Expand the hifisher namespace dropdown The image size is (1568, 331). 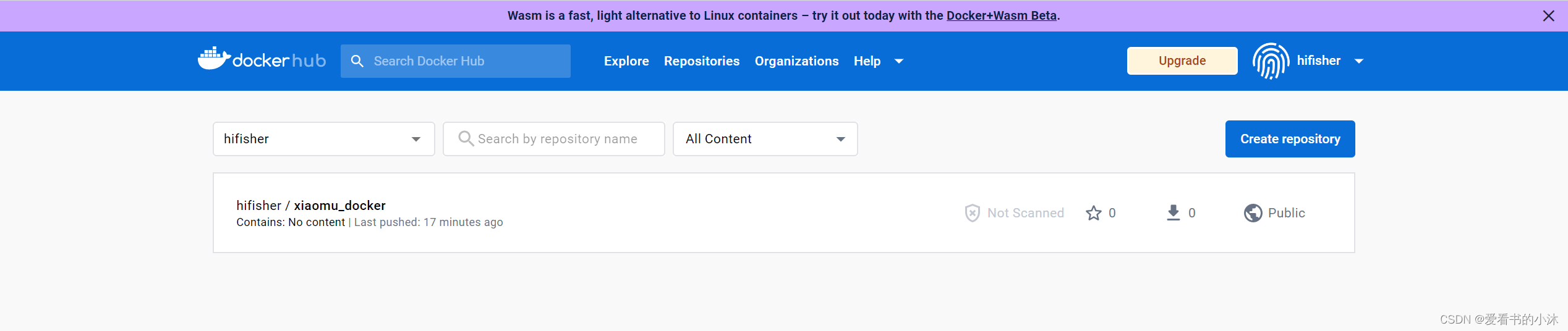(x=416, y=140)
